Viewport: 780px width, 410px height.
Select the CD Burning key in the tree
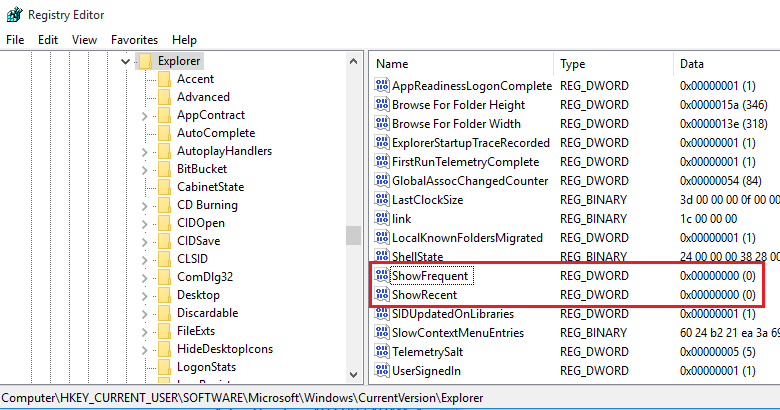pyautogui.click(x=207, y=205)
